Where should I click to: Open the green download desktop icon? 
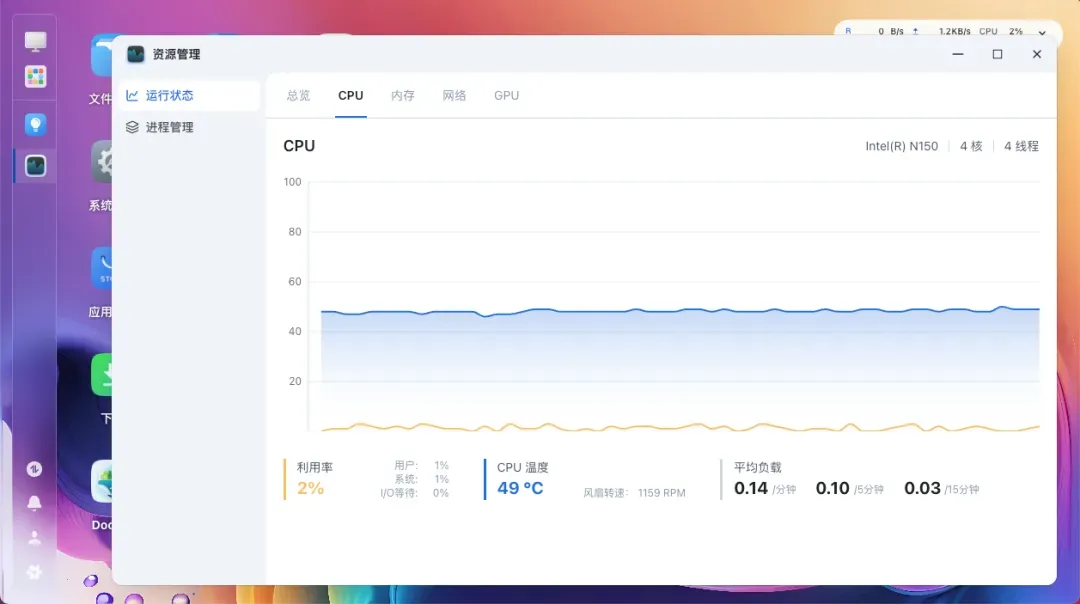click(101, 375)
